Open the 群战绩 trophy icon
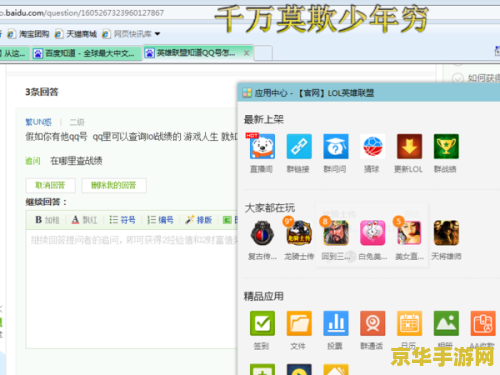 pos(446,146)
